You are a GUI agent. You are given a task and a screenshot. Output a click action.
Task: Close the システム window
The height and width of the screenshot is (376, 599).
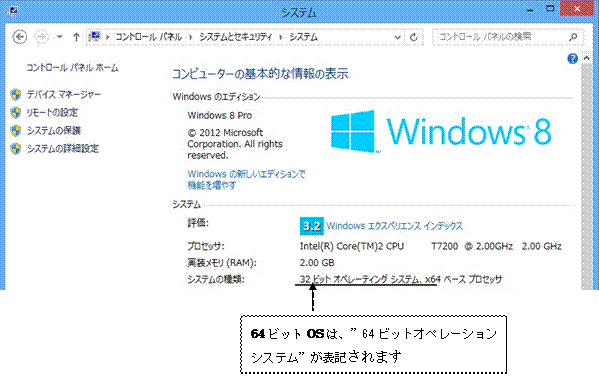[577, 9]
